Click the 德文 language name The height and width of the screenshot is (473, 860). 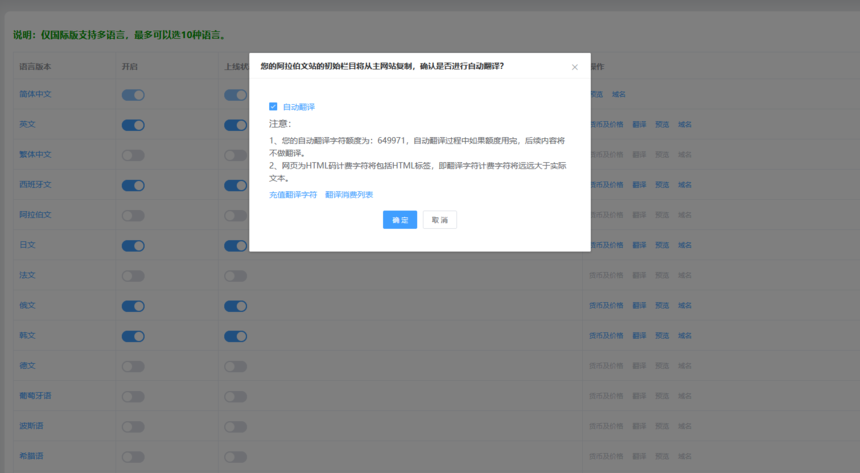27,366
